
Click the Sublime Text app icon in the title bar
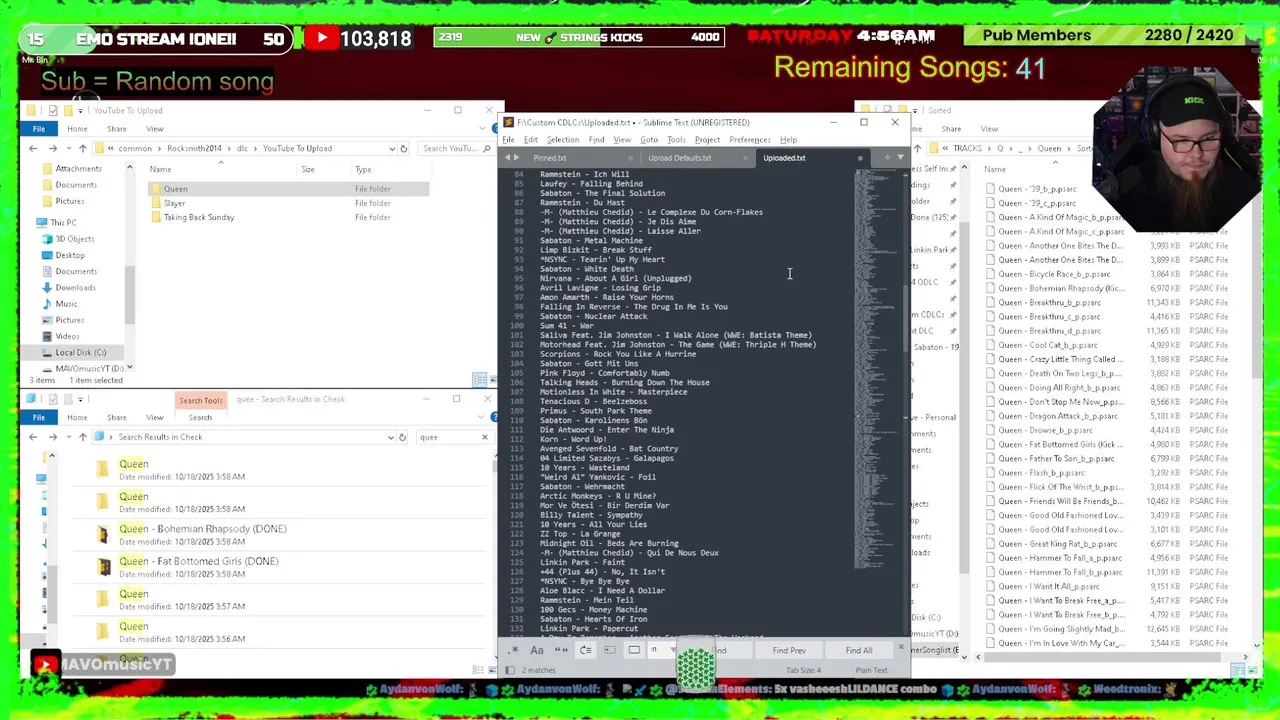508,122
